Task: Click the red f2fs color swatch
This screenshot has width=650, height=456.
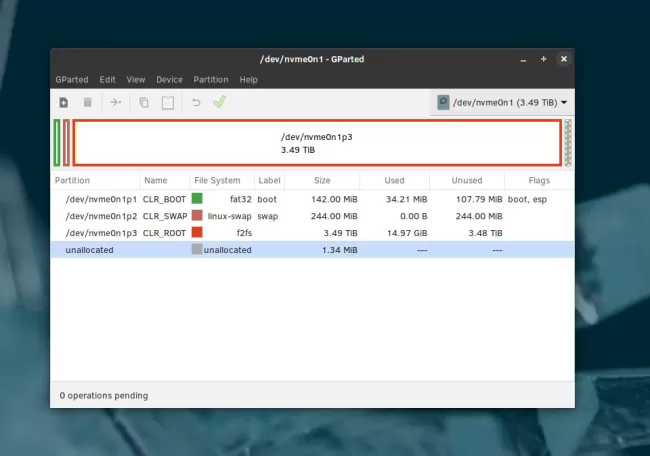Action: click(198, 232)
